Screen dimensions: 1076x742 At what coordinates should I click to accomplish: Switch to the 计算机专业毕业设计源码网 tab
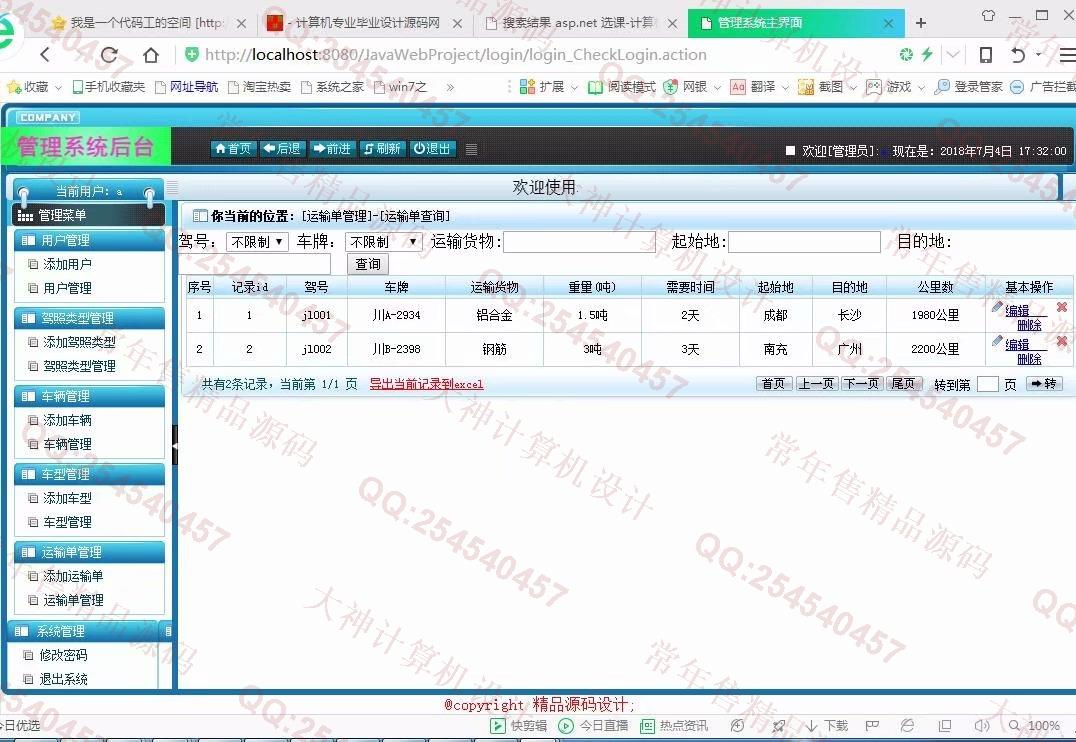tap(364, 23)
